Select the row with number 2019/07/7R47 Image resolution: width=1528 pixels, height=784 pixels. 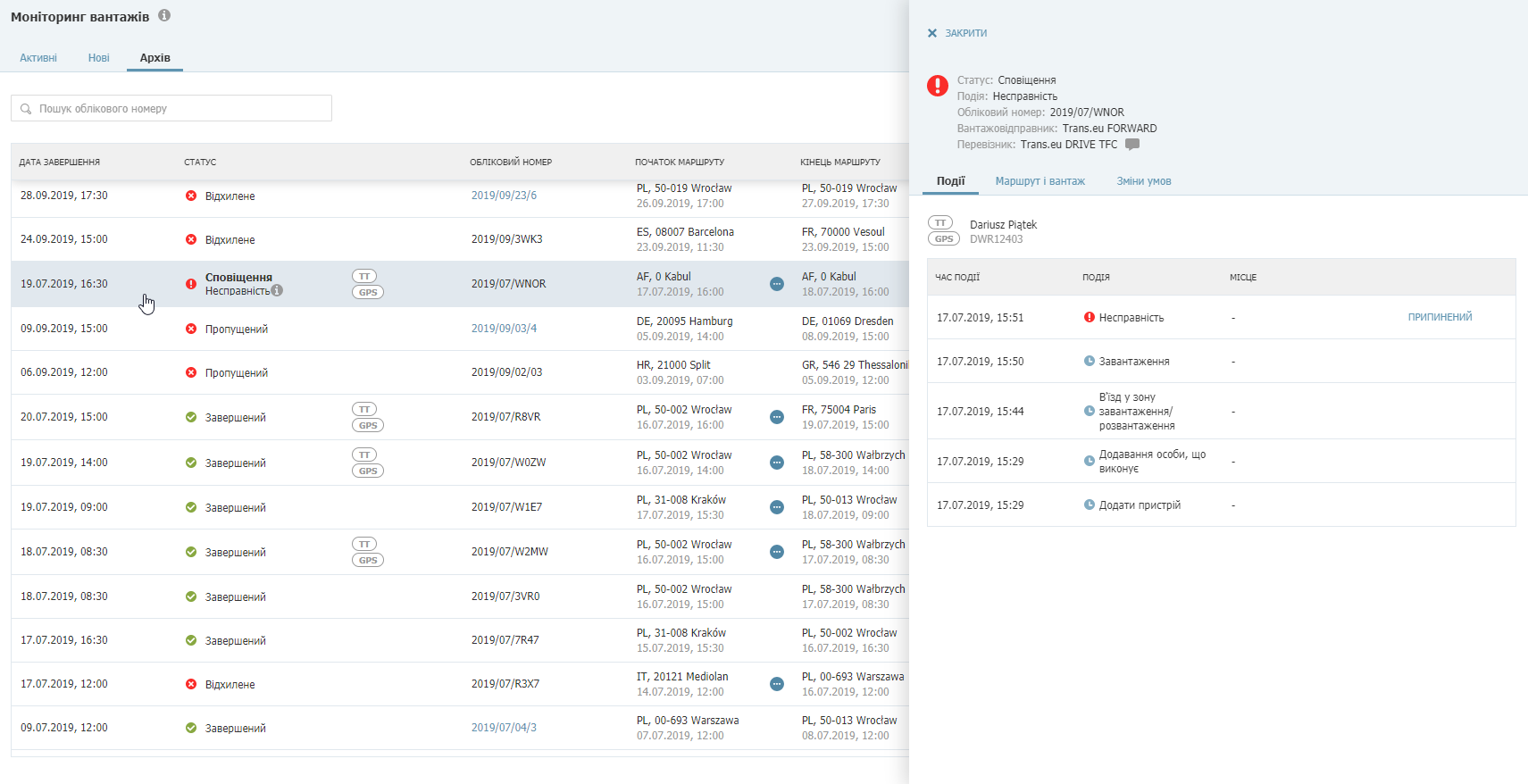coord(460,640)
